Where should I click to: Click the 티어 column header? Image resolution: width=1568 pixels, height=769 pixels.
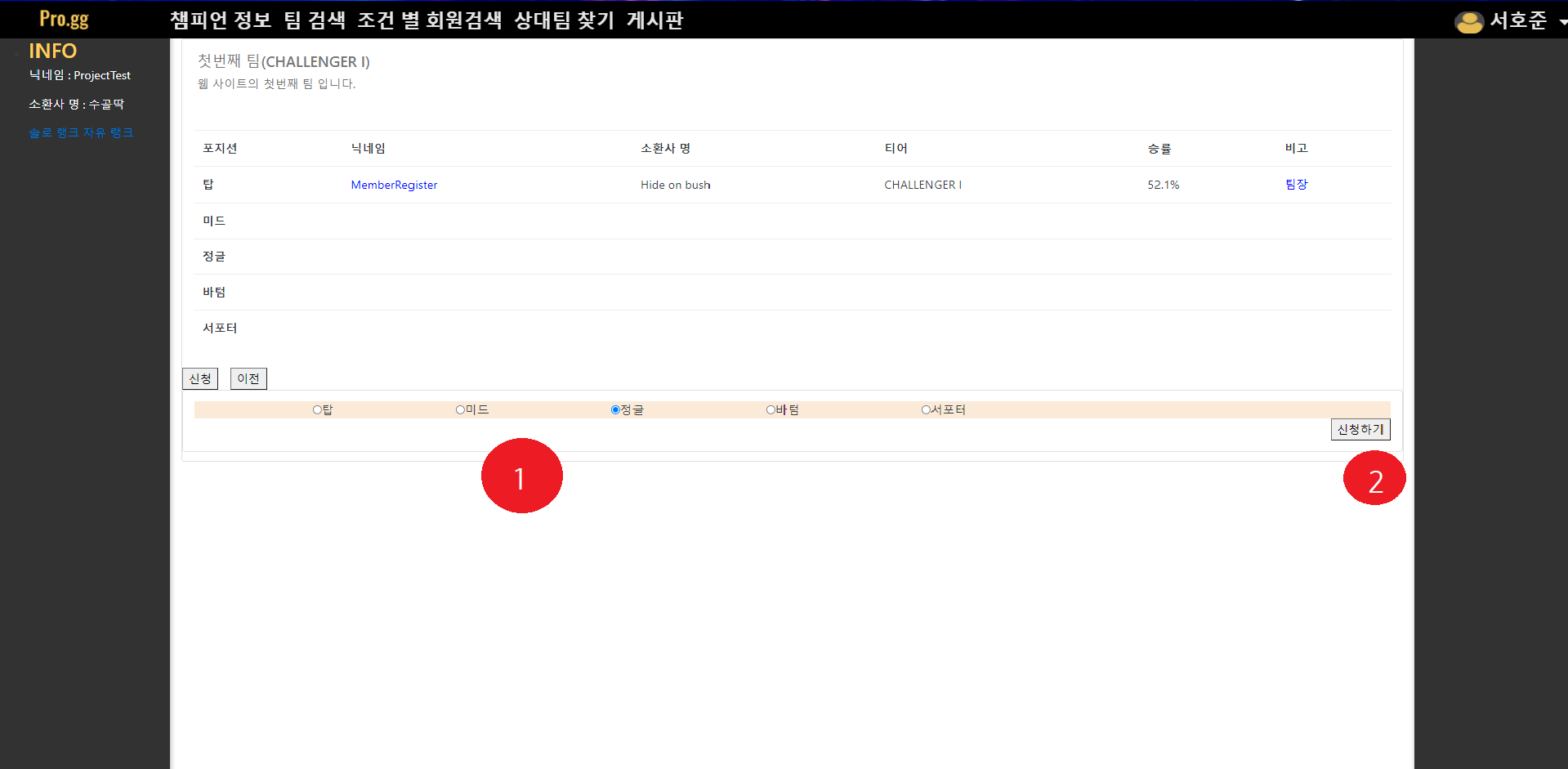[896, 148]
